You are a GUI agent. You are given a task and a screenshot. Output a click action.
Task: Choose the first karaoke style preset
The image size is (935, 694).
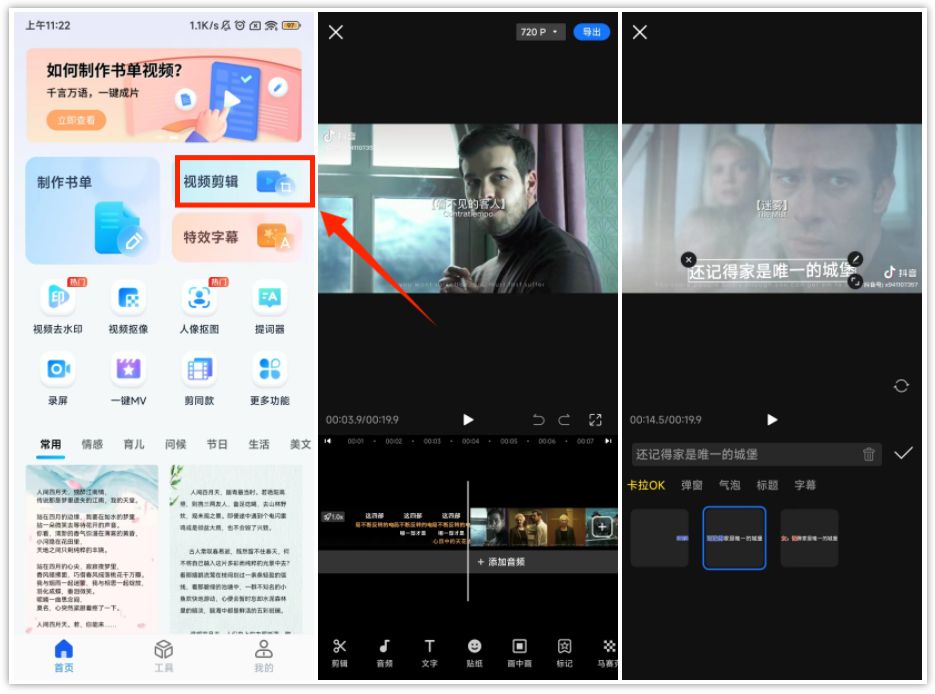[660, 538]
